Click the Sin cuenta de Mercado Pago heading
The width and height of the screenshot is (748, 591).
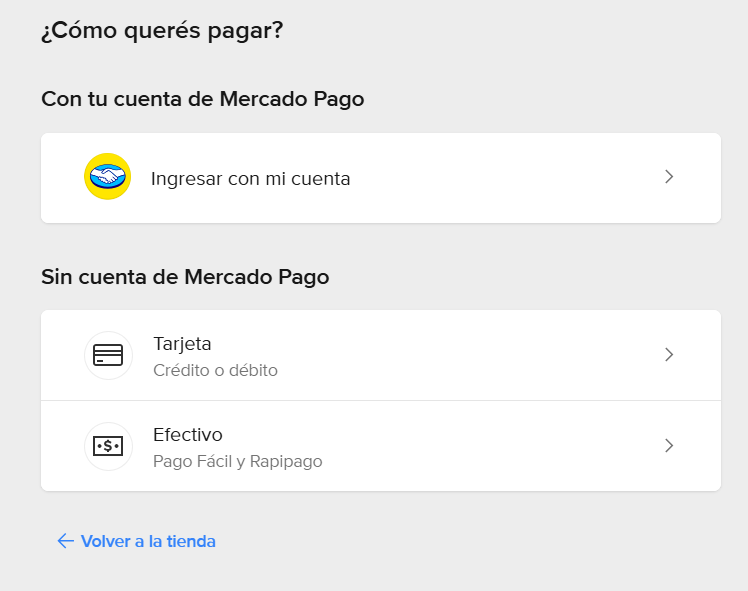coord(185,277)
